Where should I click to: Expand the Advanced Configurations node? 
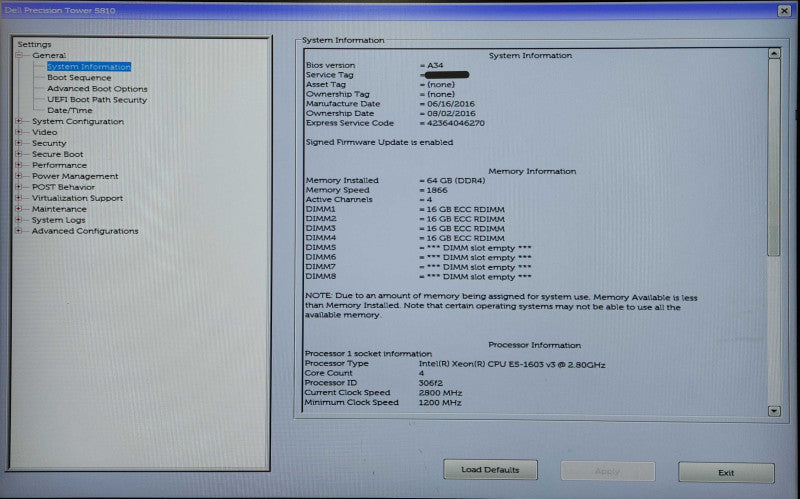[19, 231]
